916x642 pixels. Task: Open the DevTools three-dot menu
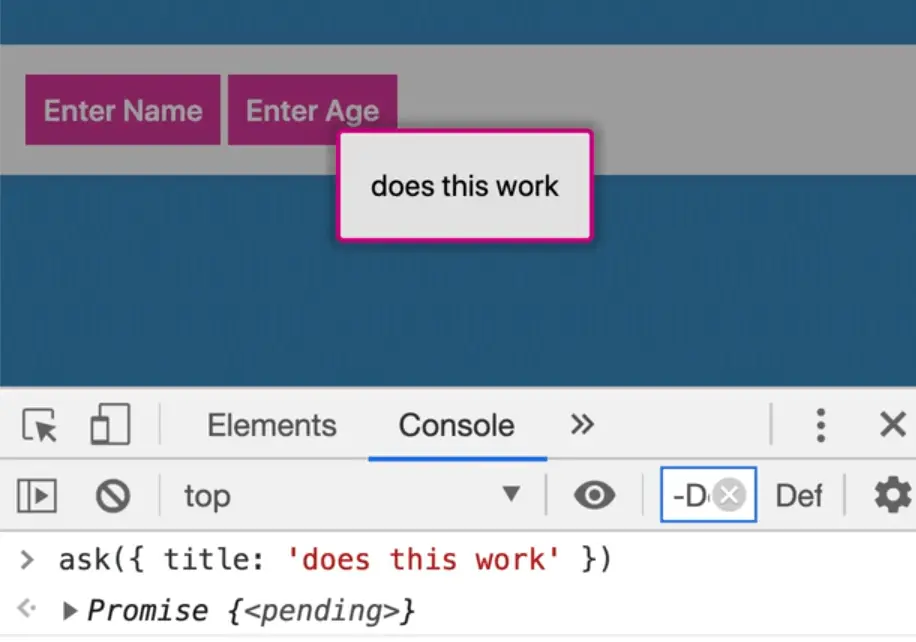(x=820, y=426)
